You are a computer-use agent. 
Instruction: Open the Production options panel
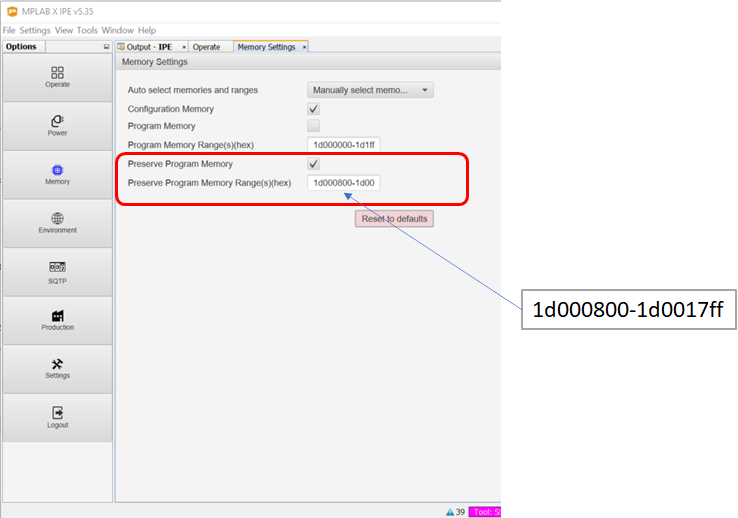[57, 320]
